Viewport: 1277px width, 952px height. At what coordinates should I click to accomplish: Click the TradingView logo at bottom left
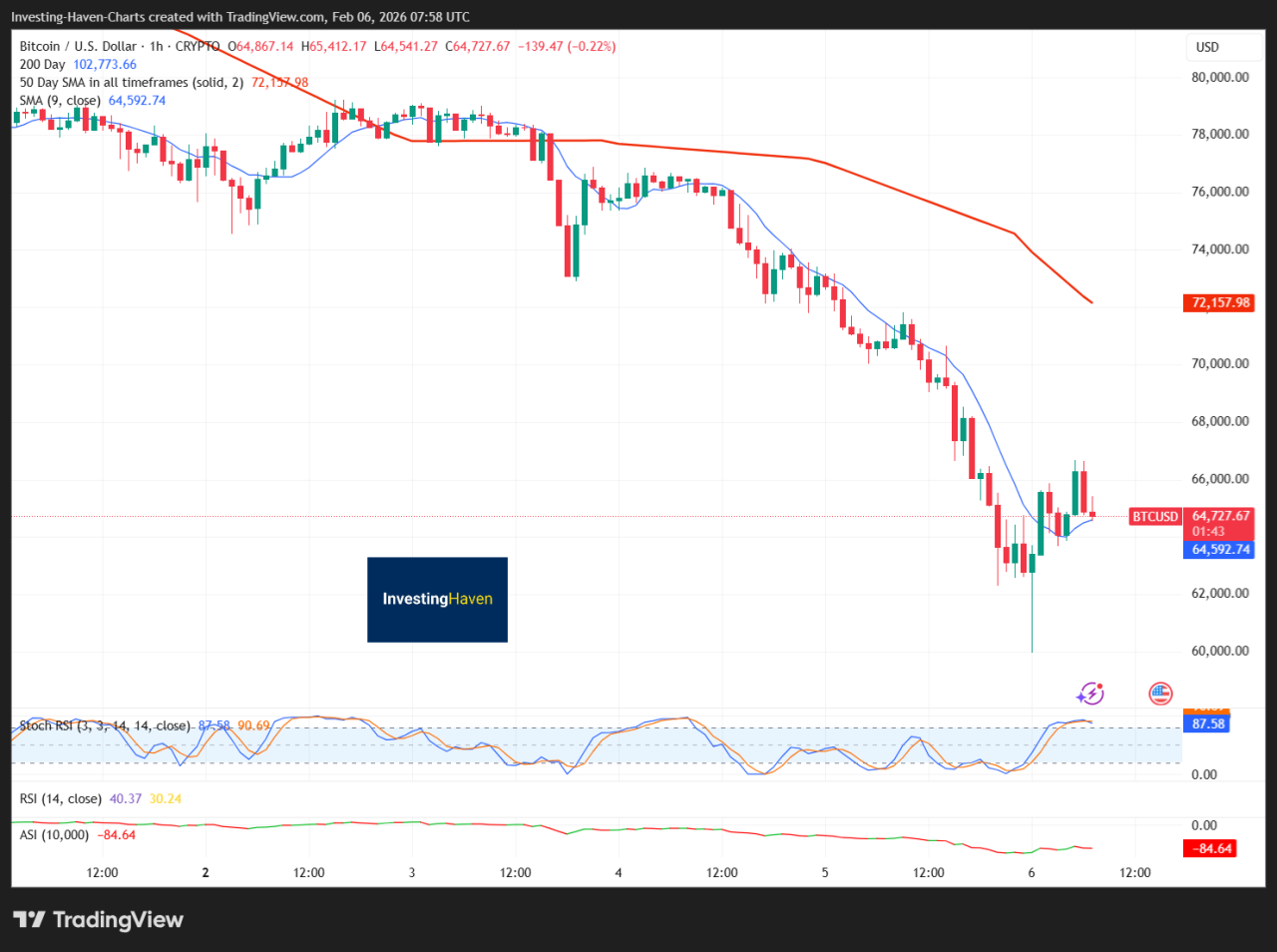pos(98,920)
